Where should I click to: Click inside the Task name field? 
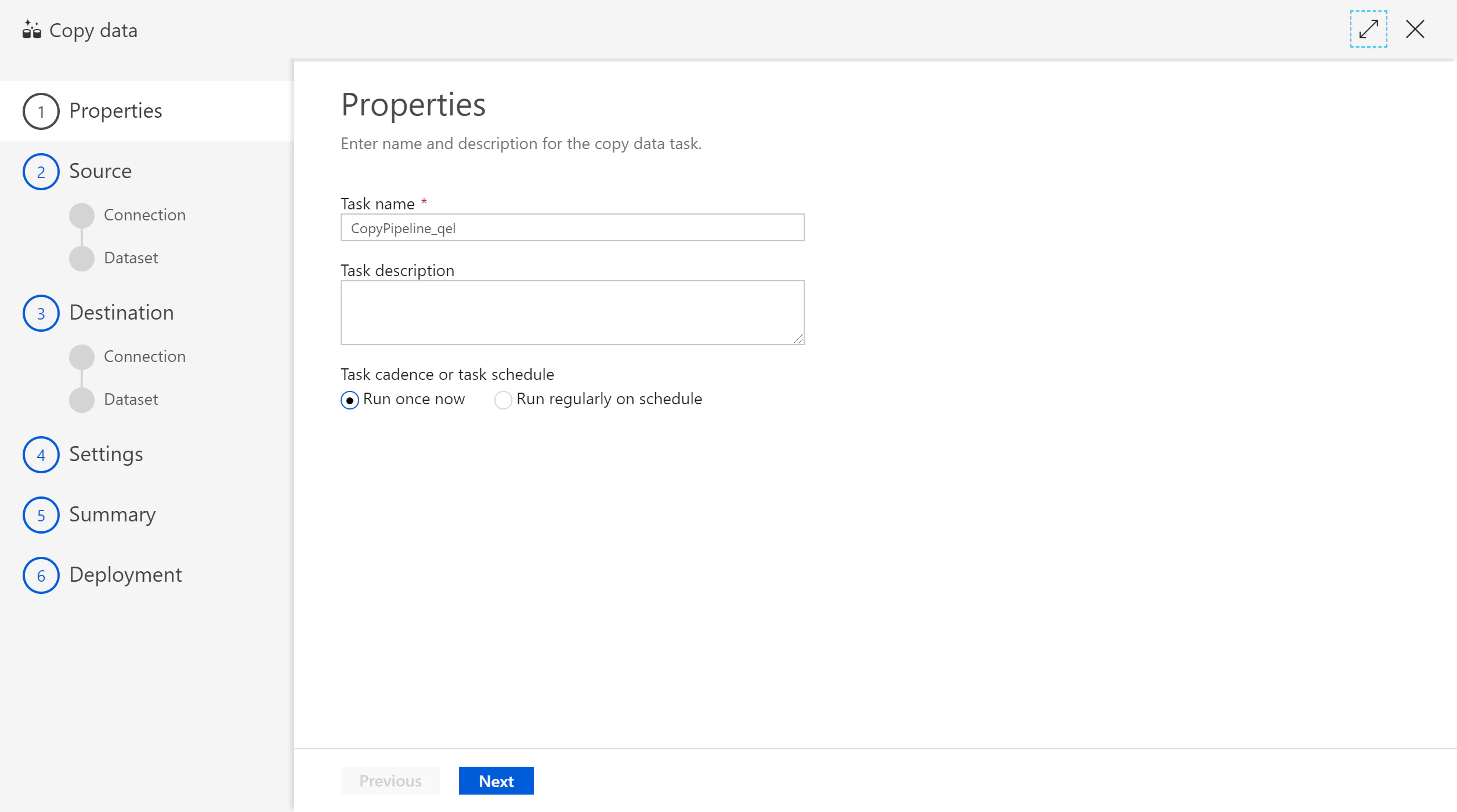pyautogui.click(x=572, y=227)
